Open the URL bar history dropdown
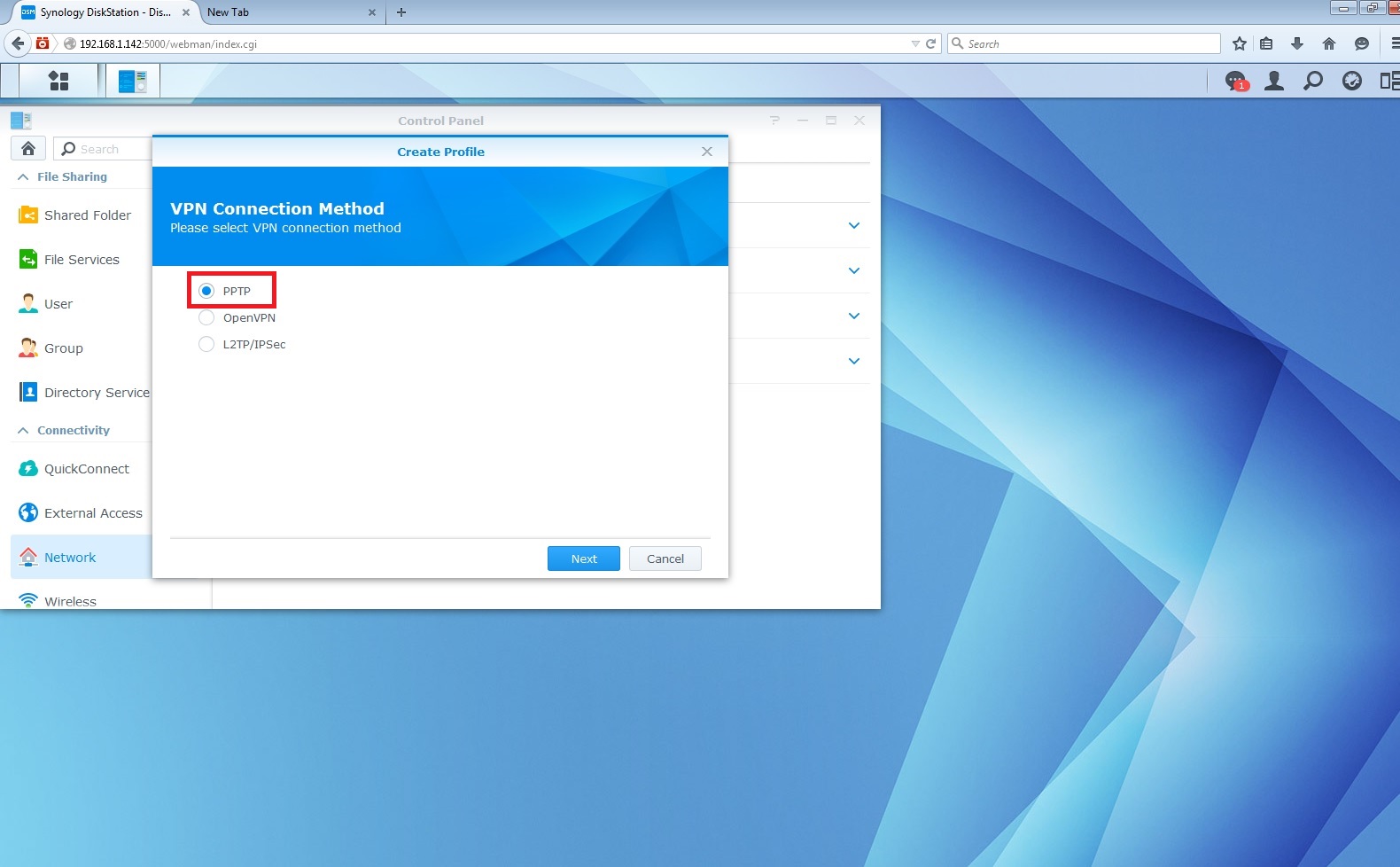1400x867 pixels. coord(915,43)
